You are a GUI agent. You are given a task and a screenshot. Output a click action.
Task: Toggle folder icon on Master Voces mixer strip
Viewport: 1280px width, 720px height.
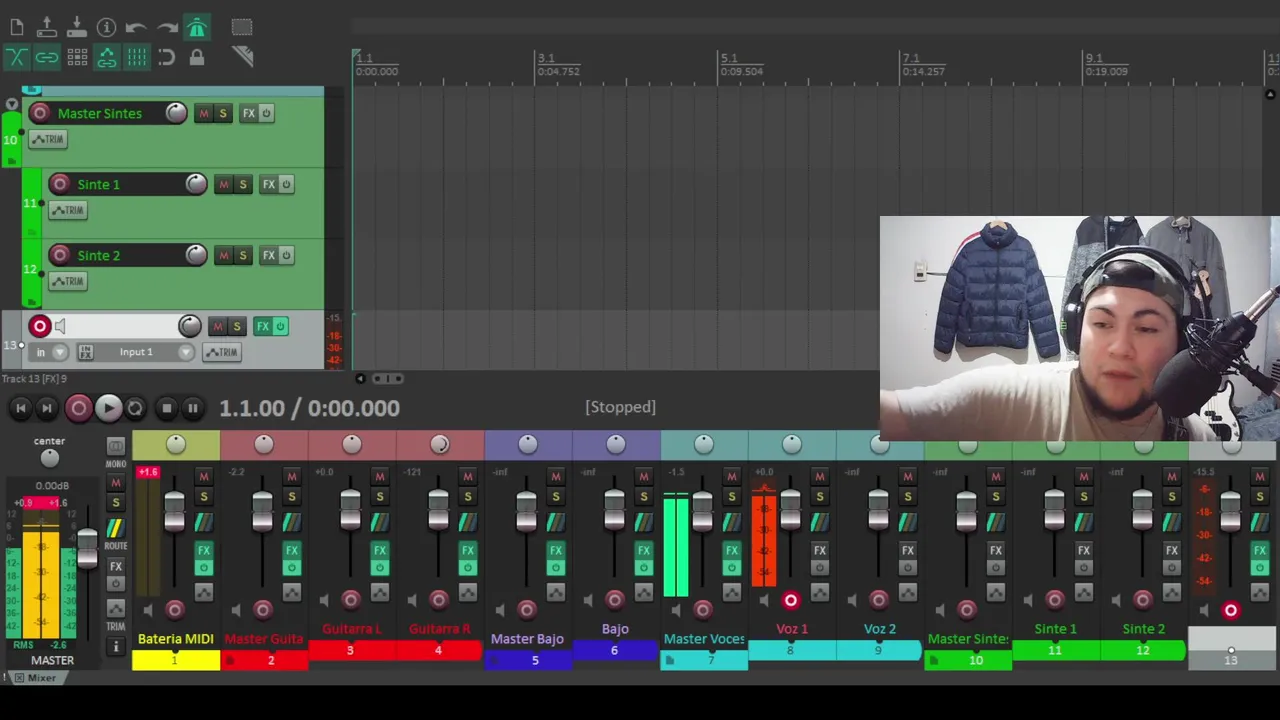pyautogui.click(x=669, y=661)
